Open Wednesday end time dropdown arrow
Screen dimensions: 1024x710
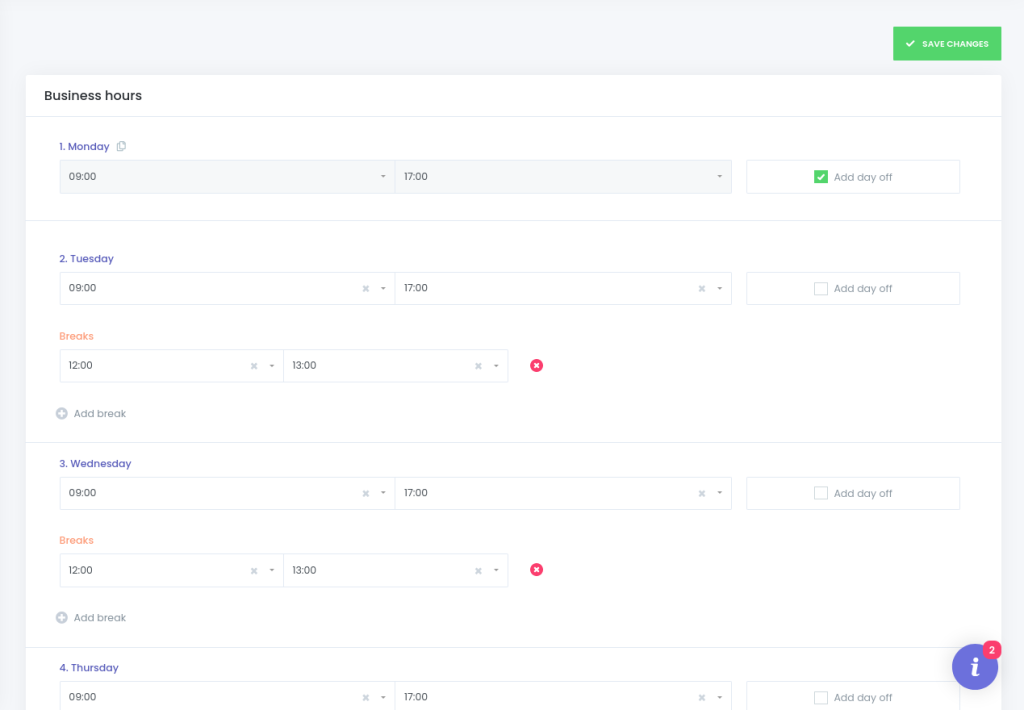720,493
